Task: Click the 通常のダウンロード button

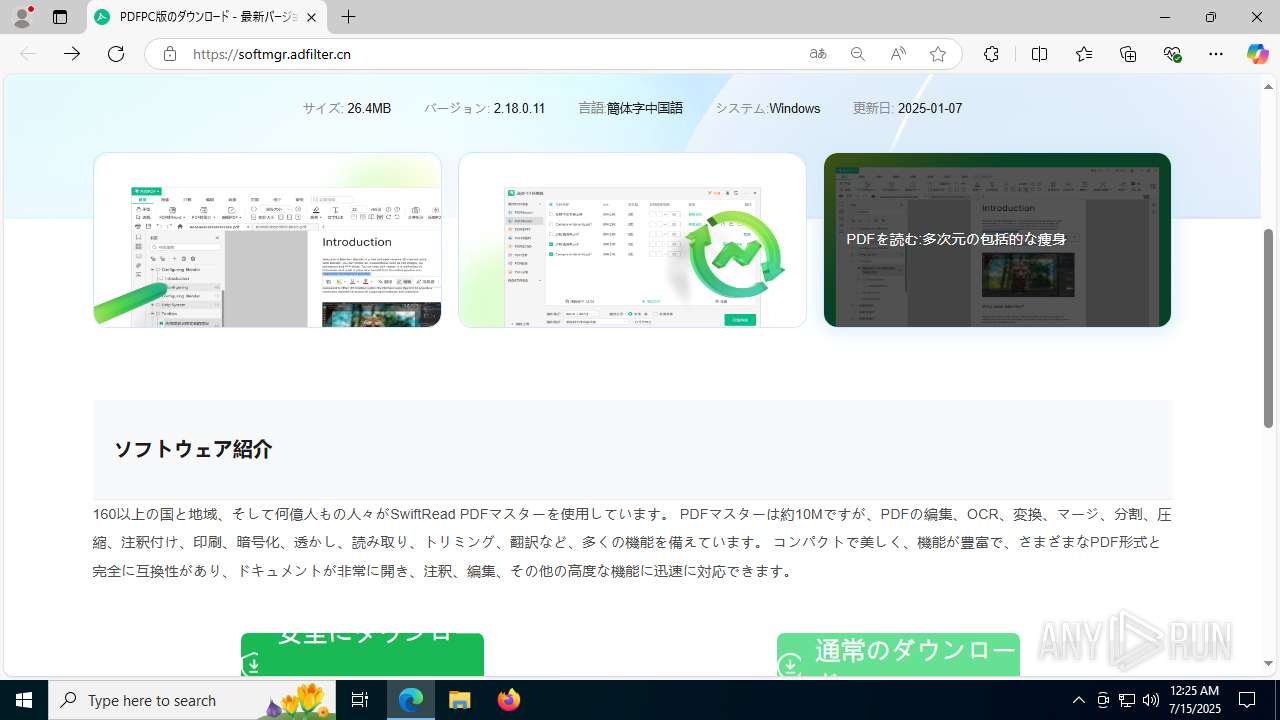Action: pyautogui.click(x=898, y=654)
